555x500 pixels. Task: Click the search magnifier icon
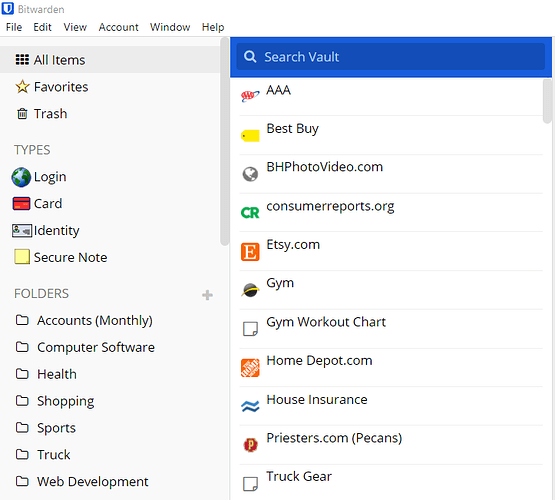point(250,57)
